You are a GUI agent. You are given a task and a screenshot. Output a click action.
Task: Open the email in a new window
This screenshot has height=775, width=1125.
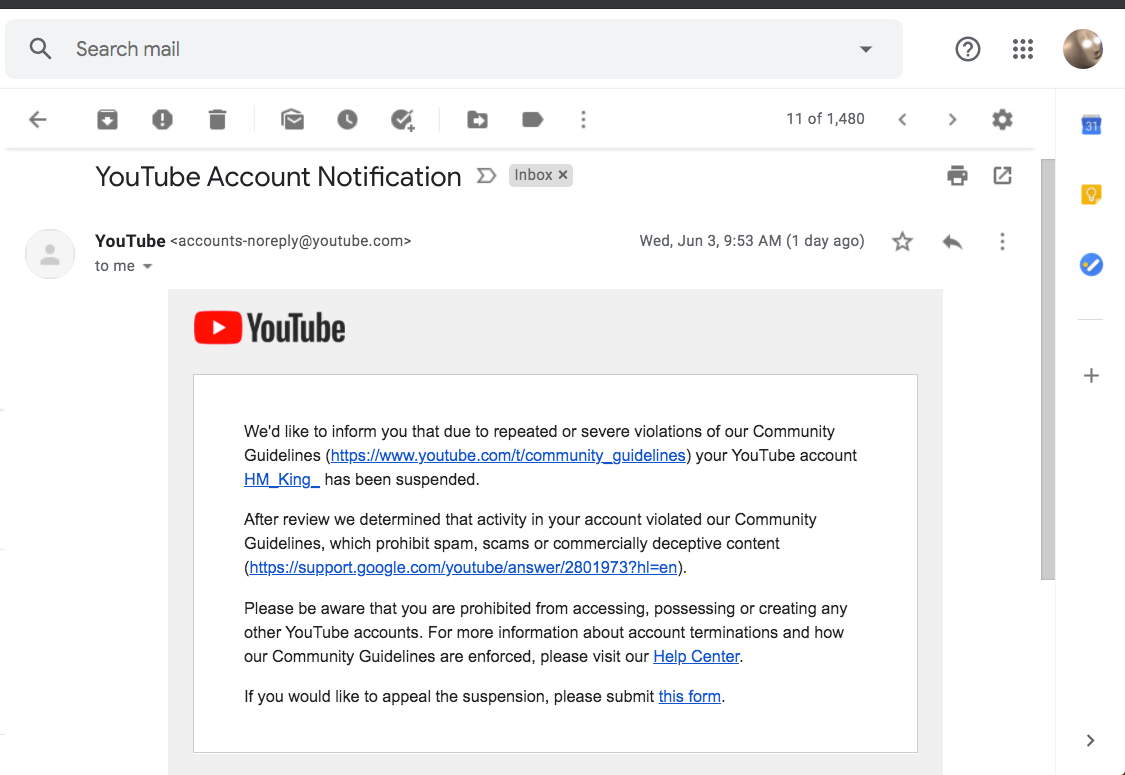click(1002, 175)
